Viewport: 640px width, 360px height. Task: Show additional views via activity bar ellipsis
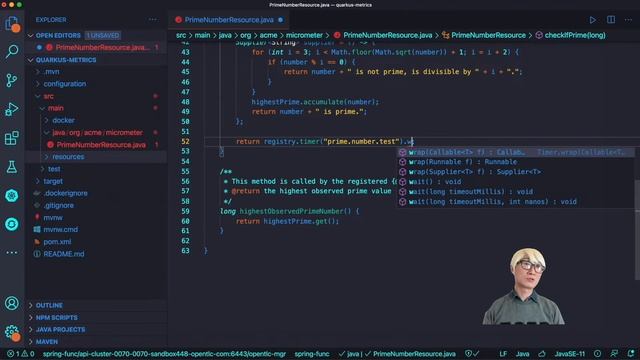[12, 253]
